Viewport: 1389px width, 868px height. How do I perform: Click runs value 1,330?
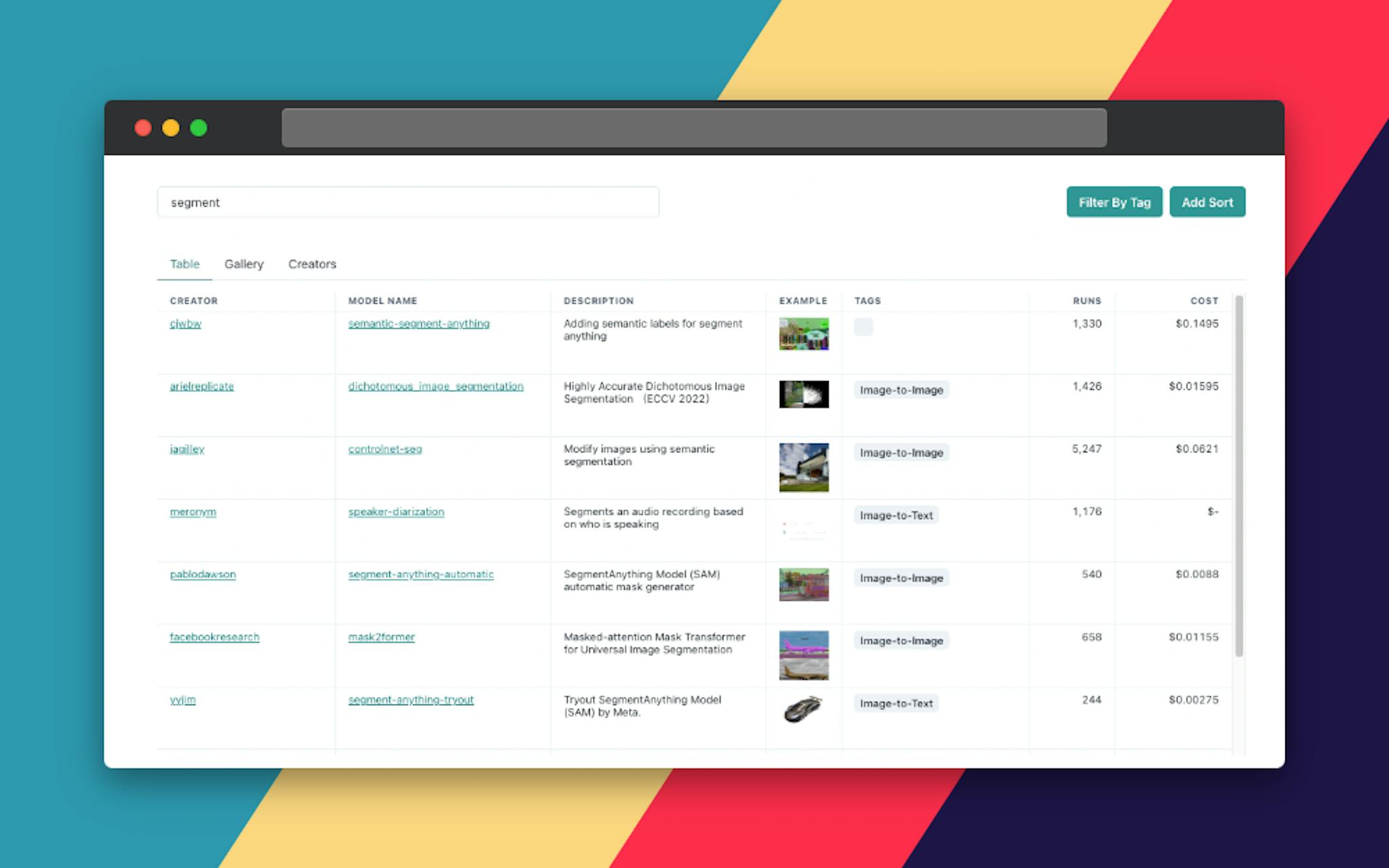click(1087, 323)
